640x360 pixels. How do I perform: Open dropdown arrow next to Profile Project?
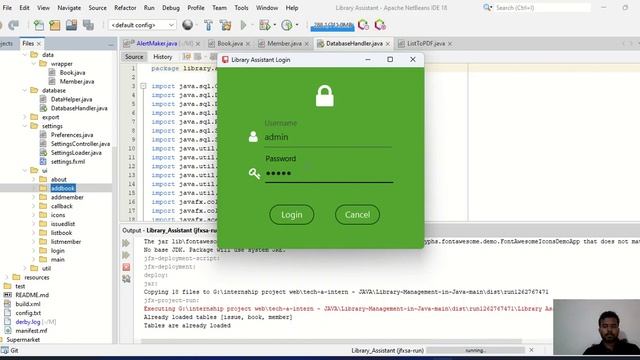click(x=297, y=25)
